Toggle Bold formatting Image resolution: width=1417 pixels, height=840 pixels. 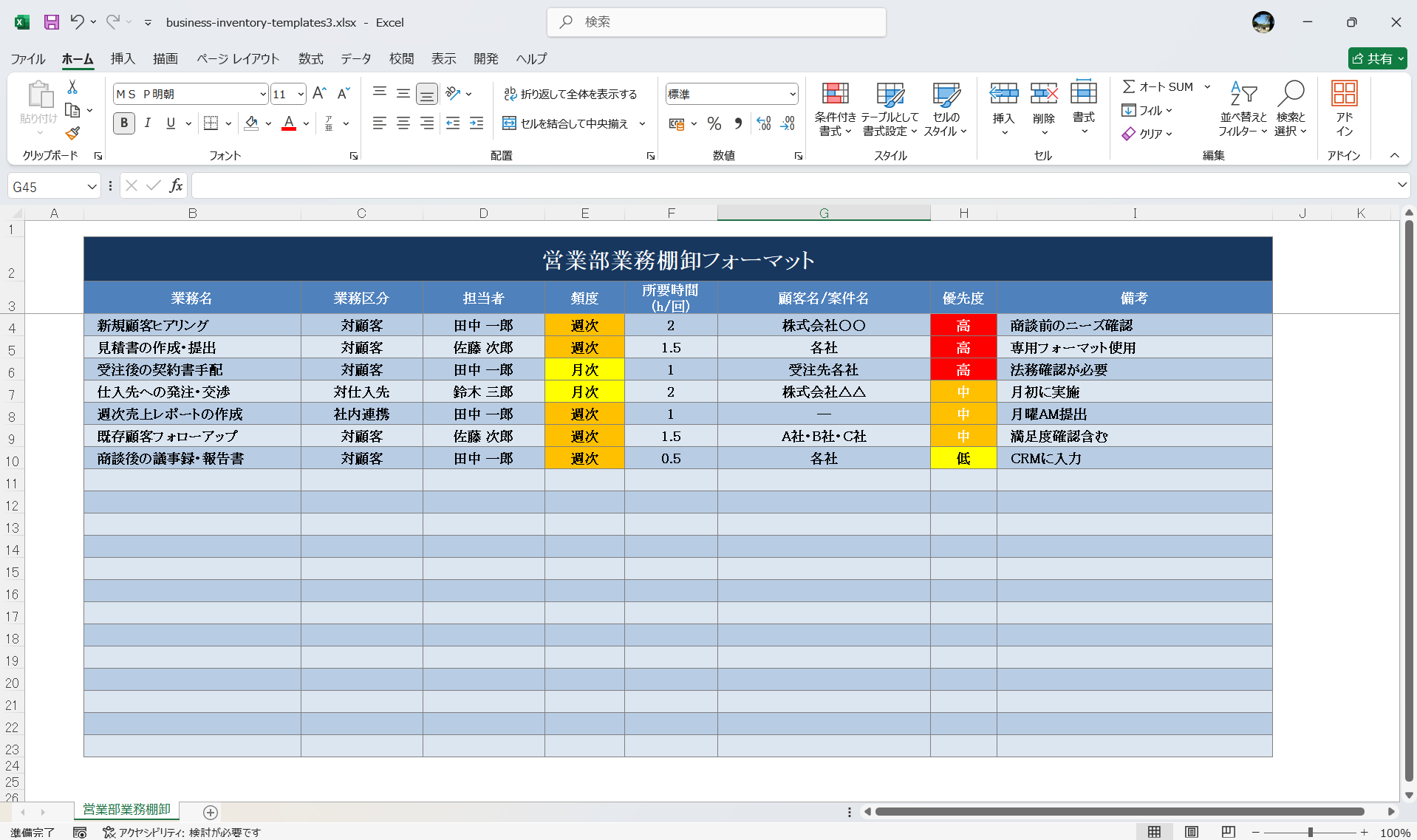tap(124, 123)
